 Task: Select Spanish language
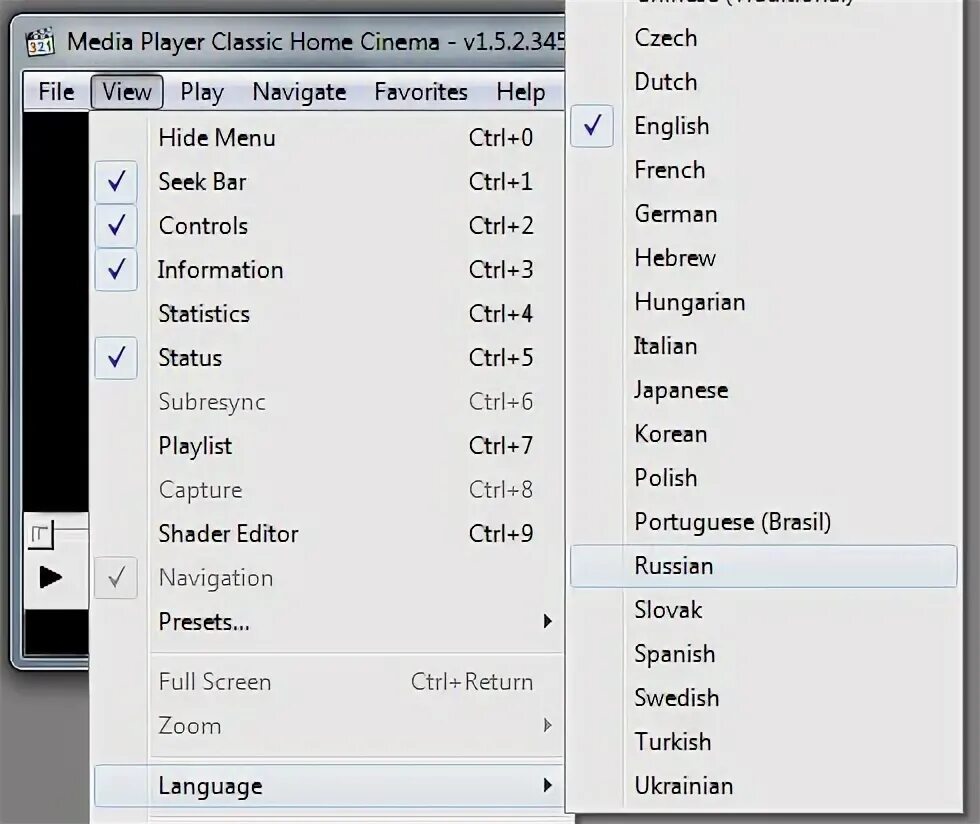click(764, 654)
